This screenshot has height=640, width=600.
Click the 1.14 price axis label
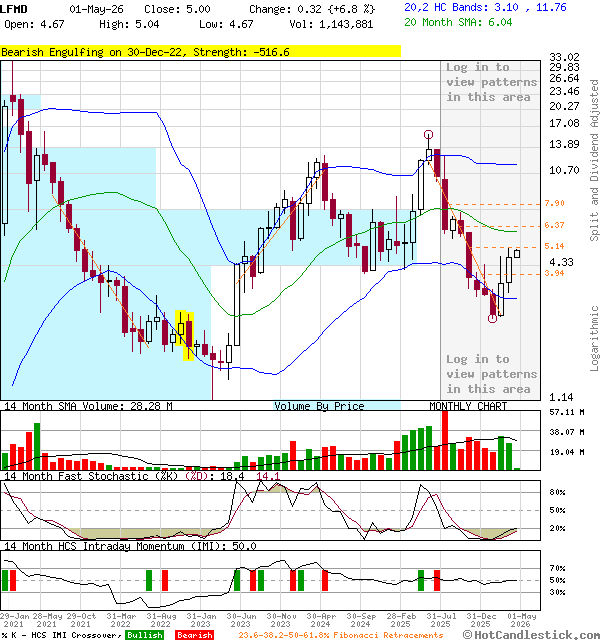[x=561, y=397]
